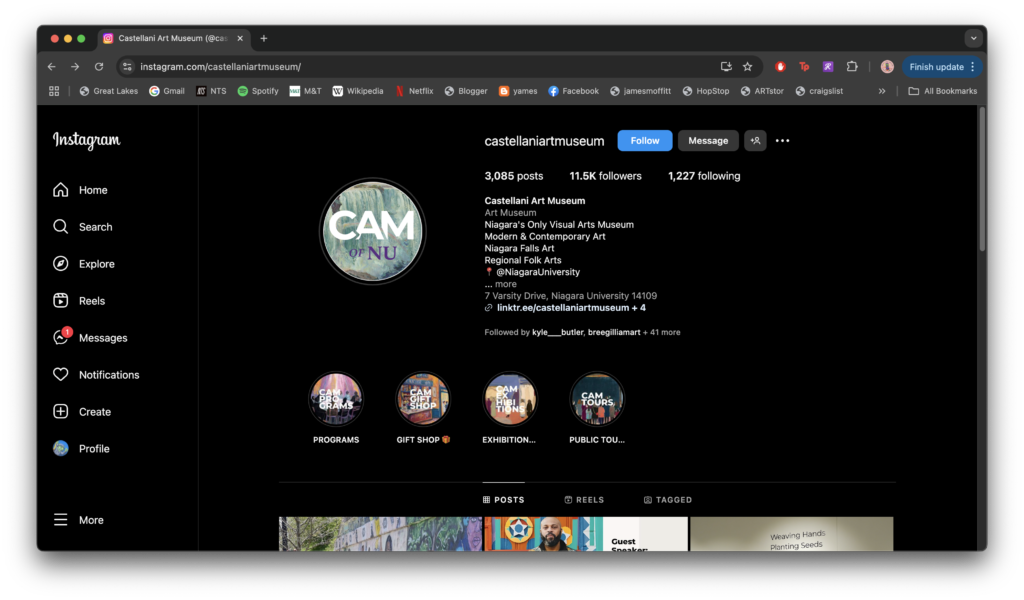Click the Finish update button
Viewport: 1024px width, 600px height.
[x=942, y=67]
